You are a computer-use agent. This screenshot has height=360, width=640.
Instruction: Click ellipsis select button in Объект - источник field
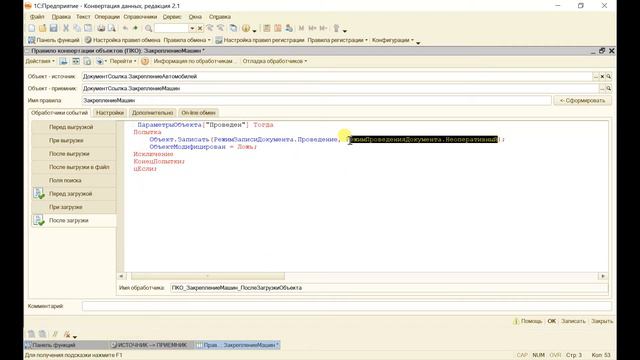[x=596, y=76]
